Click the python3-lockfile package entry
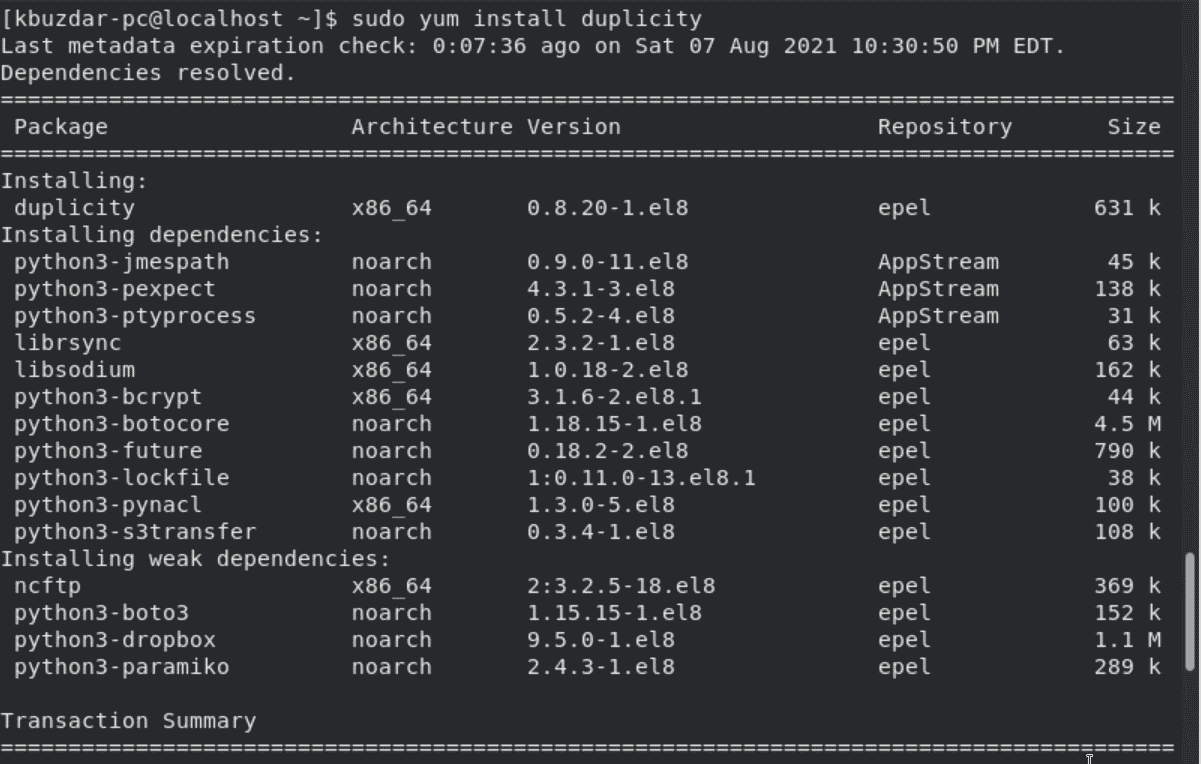Screen dimensions: 1201x764 pyautogui.click(x=121, y=478)
